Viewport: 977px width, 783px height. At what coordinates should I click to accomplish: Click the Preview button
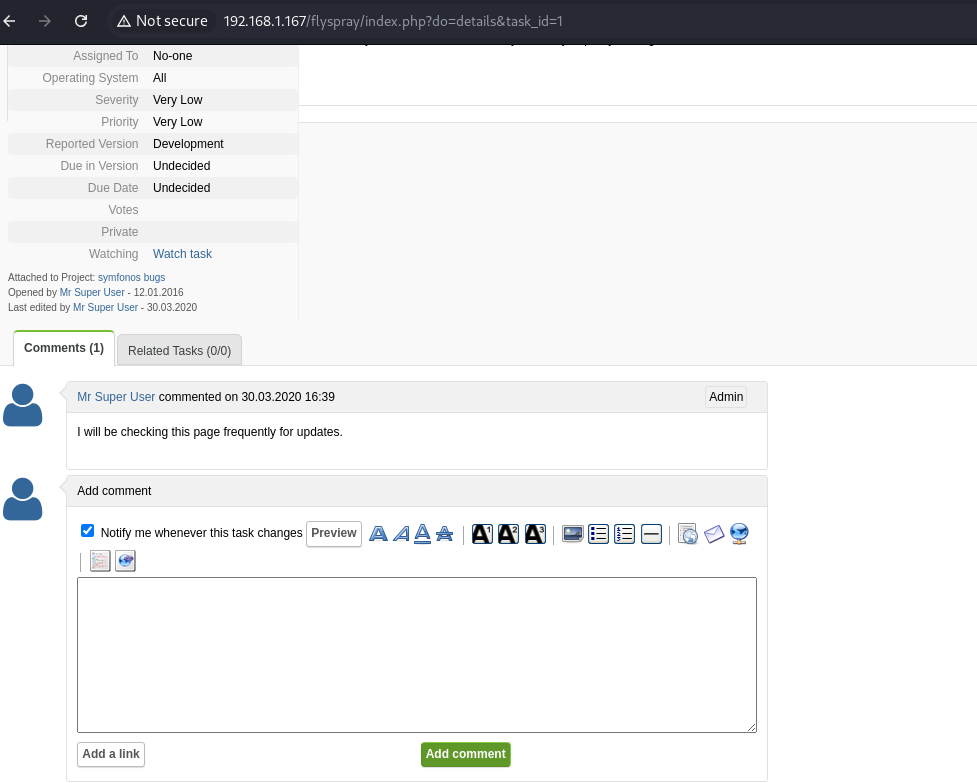[x=334, y=533]
